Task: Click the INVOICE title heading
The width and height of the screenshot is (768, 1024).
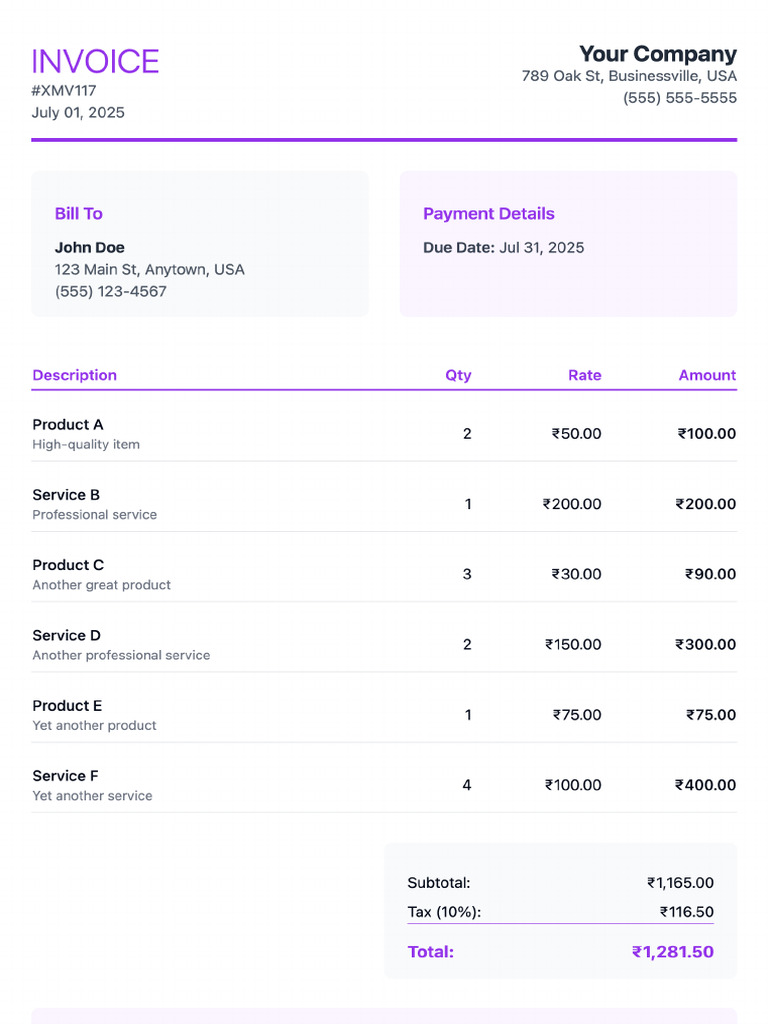Action: pyautogui.click(x=95, y=62)
